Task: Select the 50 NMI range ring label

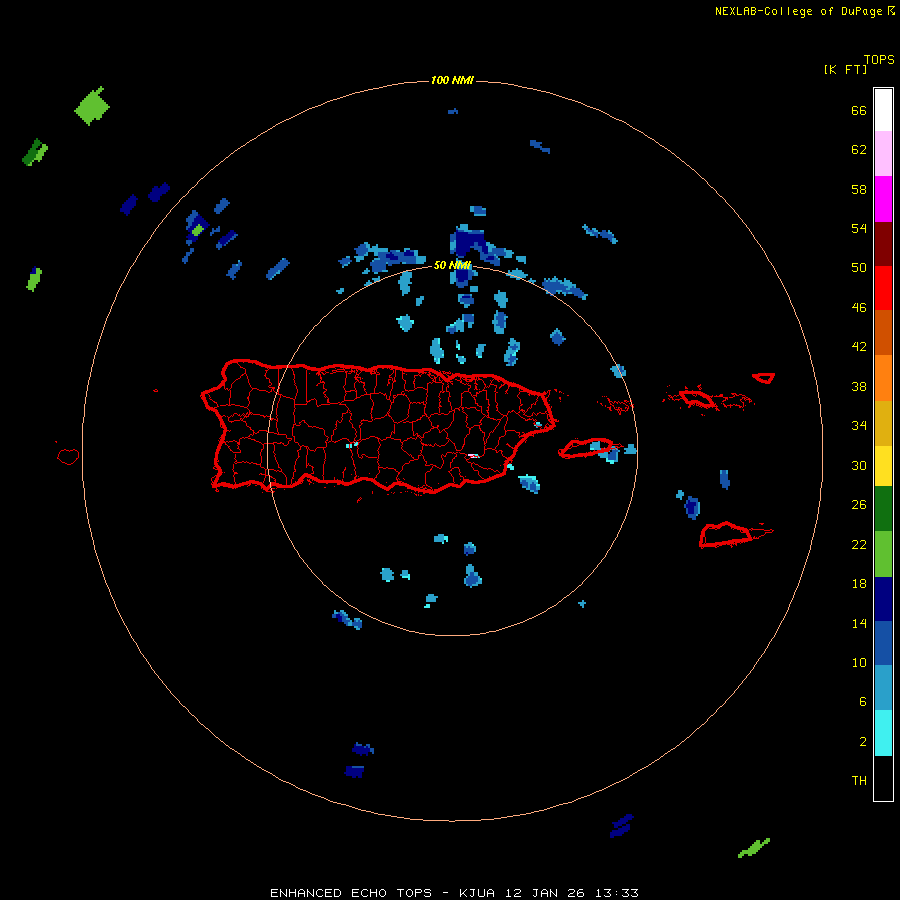Action: (x=452, y=265)
